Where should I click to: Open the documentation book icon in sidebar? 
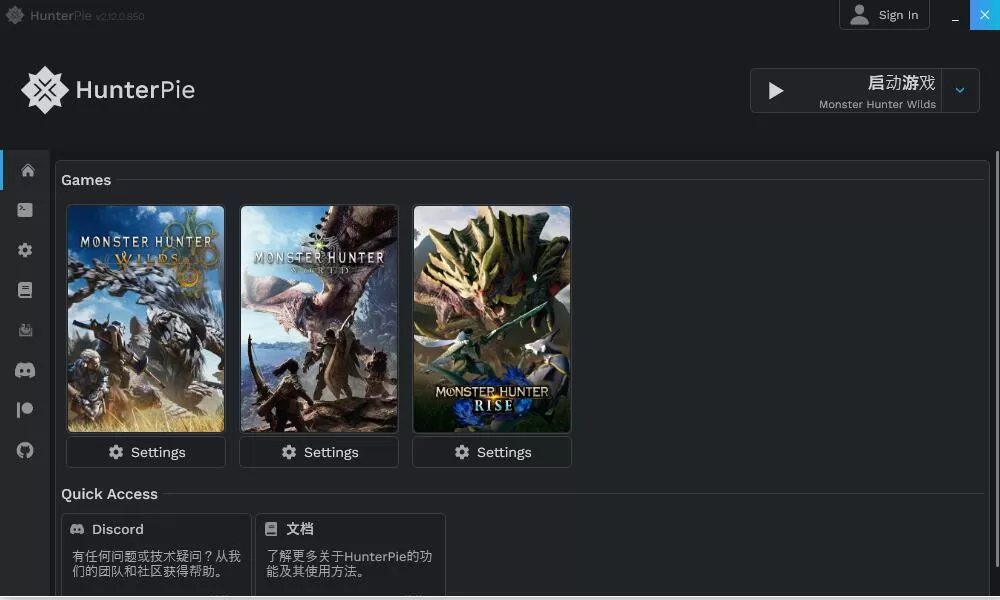coord(25,290)
